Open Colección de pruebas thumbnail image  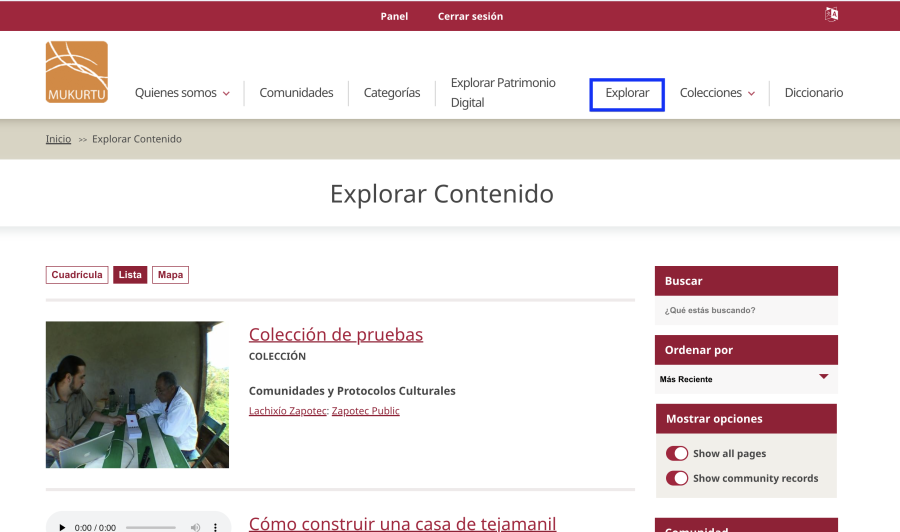[x=137, y=394]
